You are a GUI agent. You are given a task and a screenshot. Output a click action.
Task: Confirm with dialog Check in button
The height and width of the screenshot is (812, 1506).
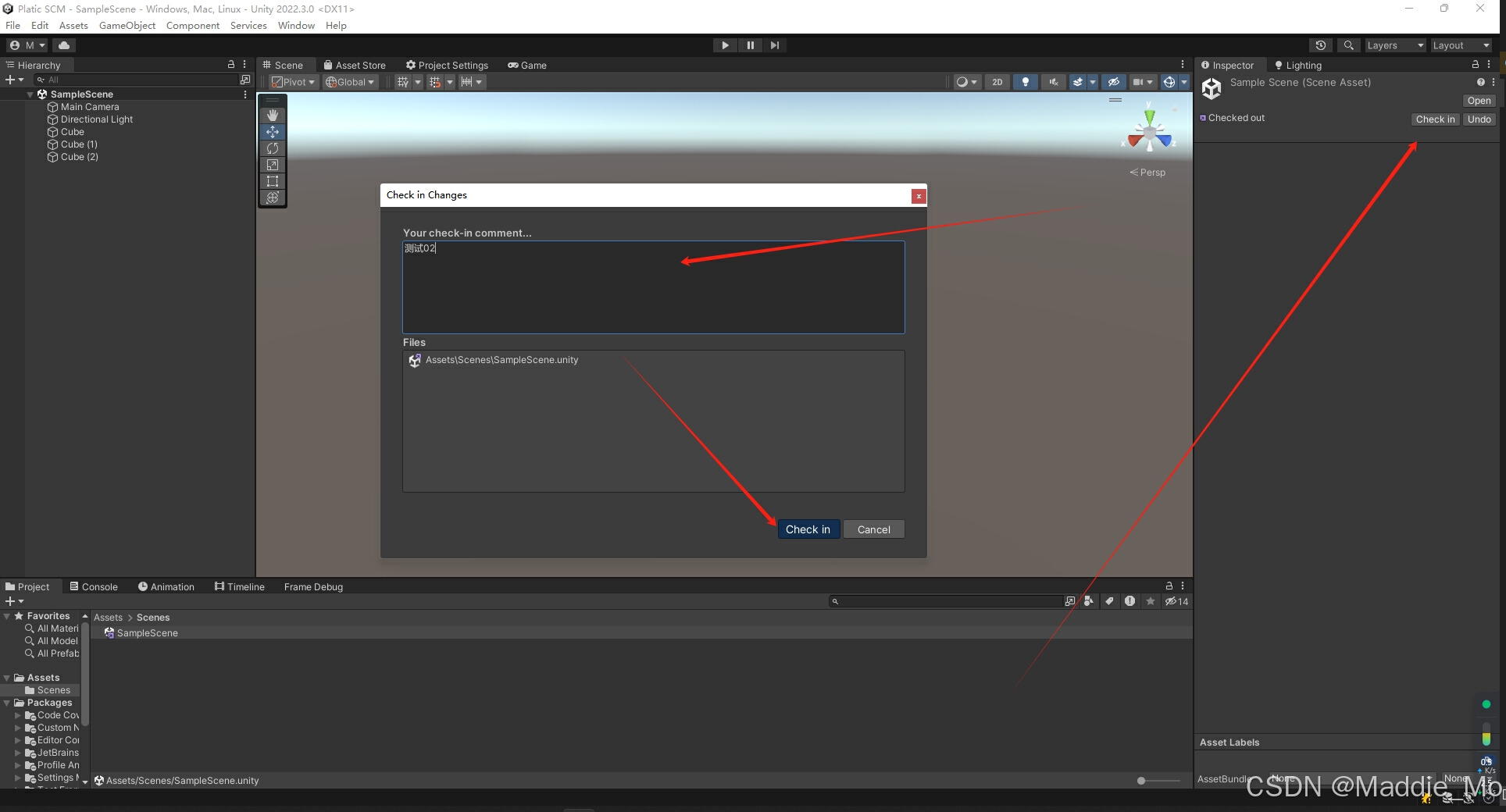tap(808, 529)
